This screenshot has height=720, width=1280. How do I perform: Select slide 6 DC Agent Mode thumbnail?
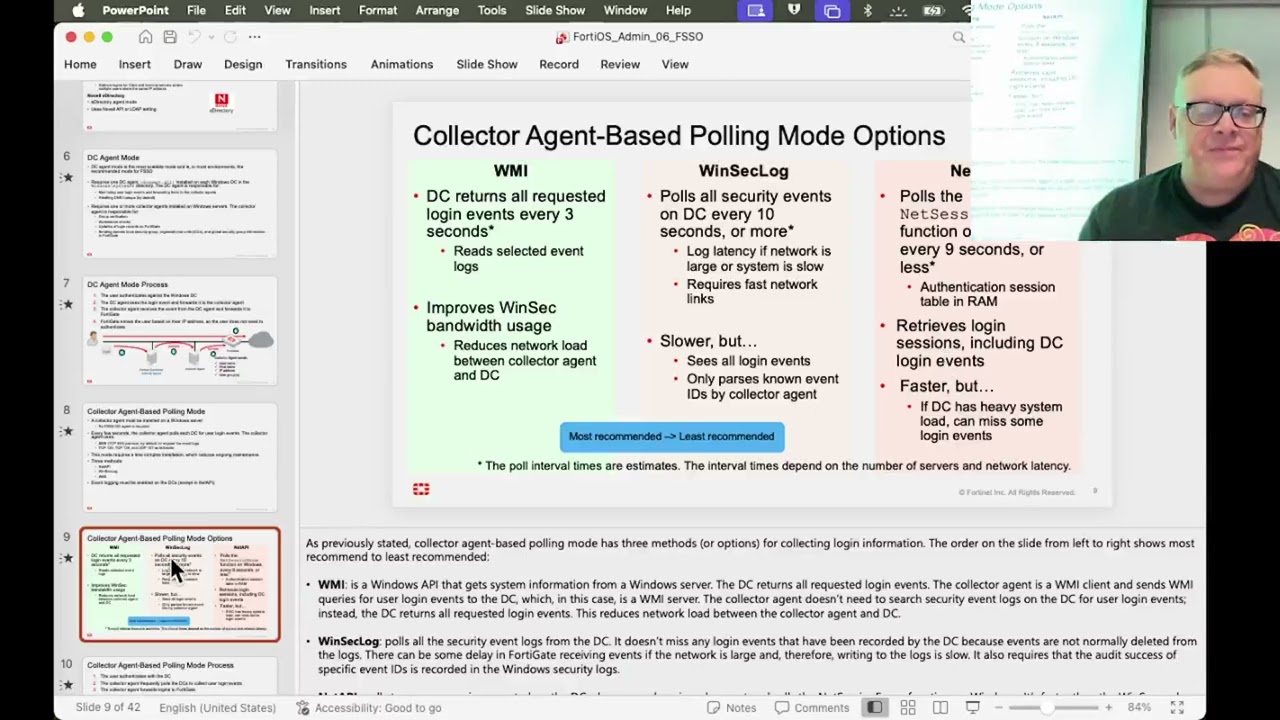180,205
